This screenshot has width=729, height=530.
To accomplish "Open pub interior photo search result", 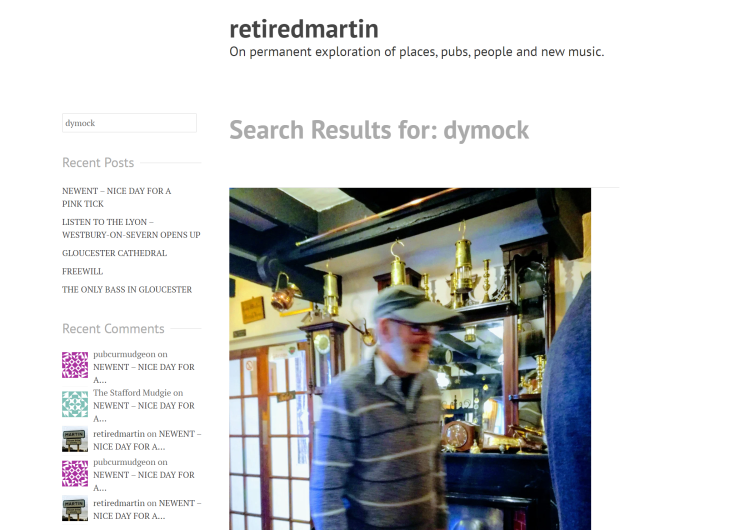I will pos(410,359).
